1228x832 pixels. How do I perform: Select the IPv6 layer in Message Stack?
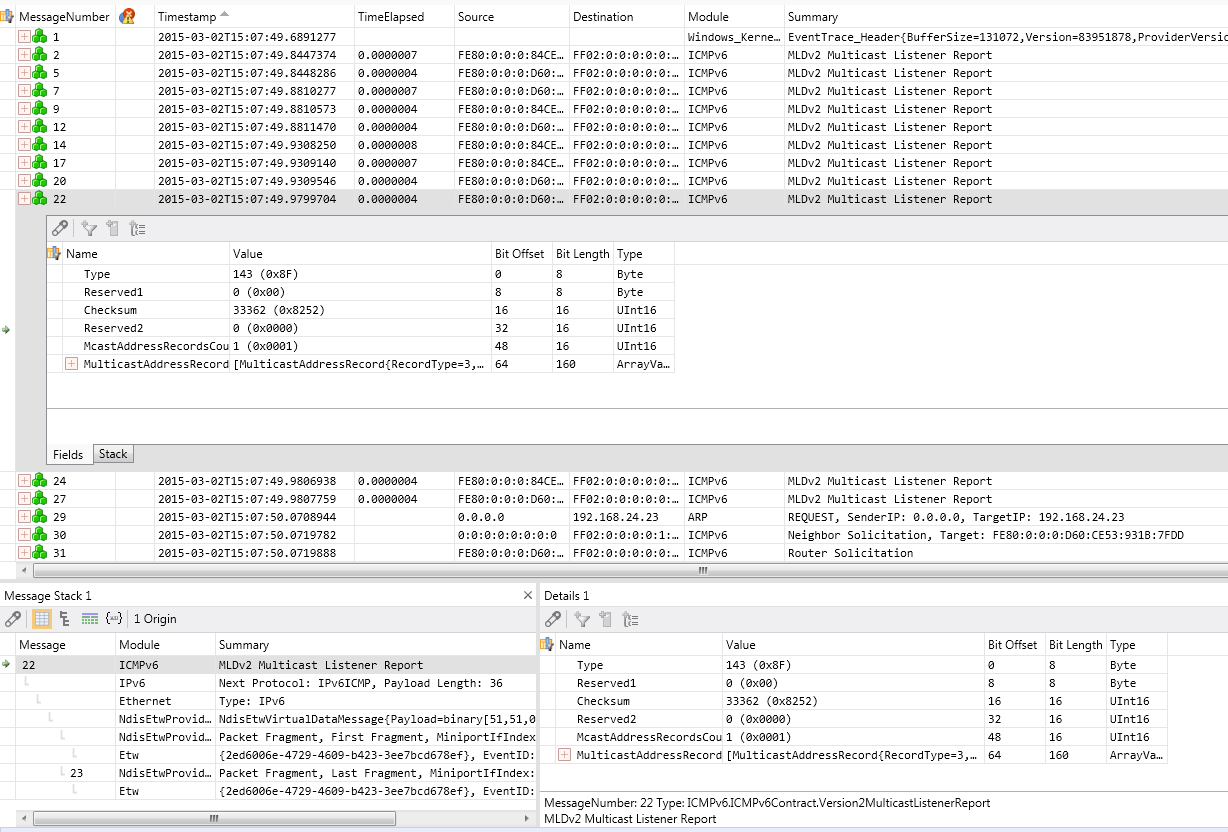coord(268,683)
